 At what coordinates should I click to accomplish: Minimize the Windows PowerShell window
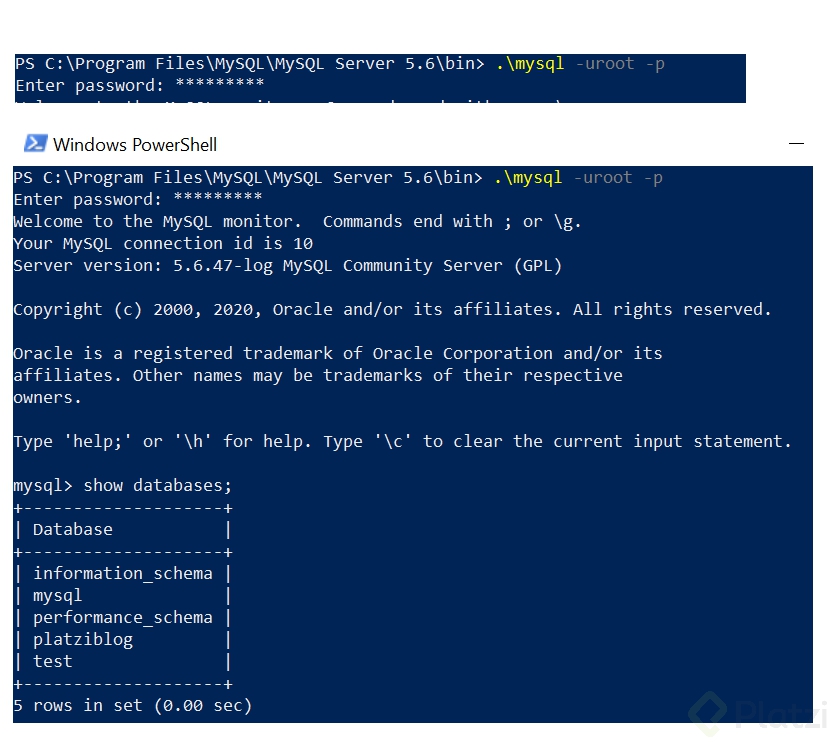[x=796, y=143]
